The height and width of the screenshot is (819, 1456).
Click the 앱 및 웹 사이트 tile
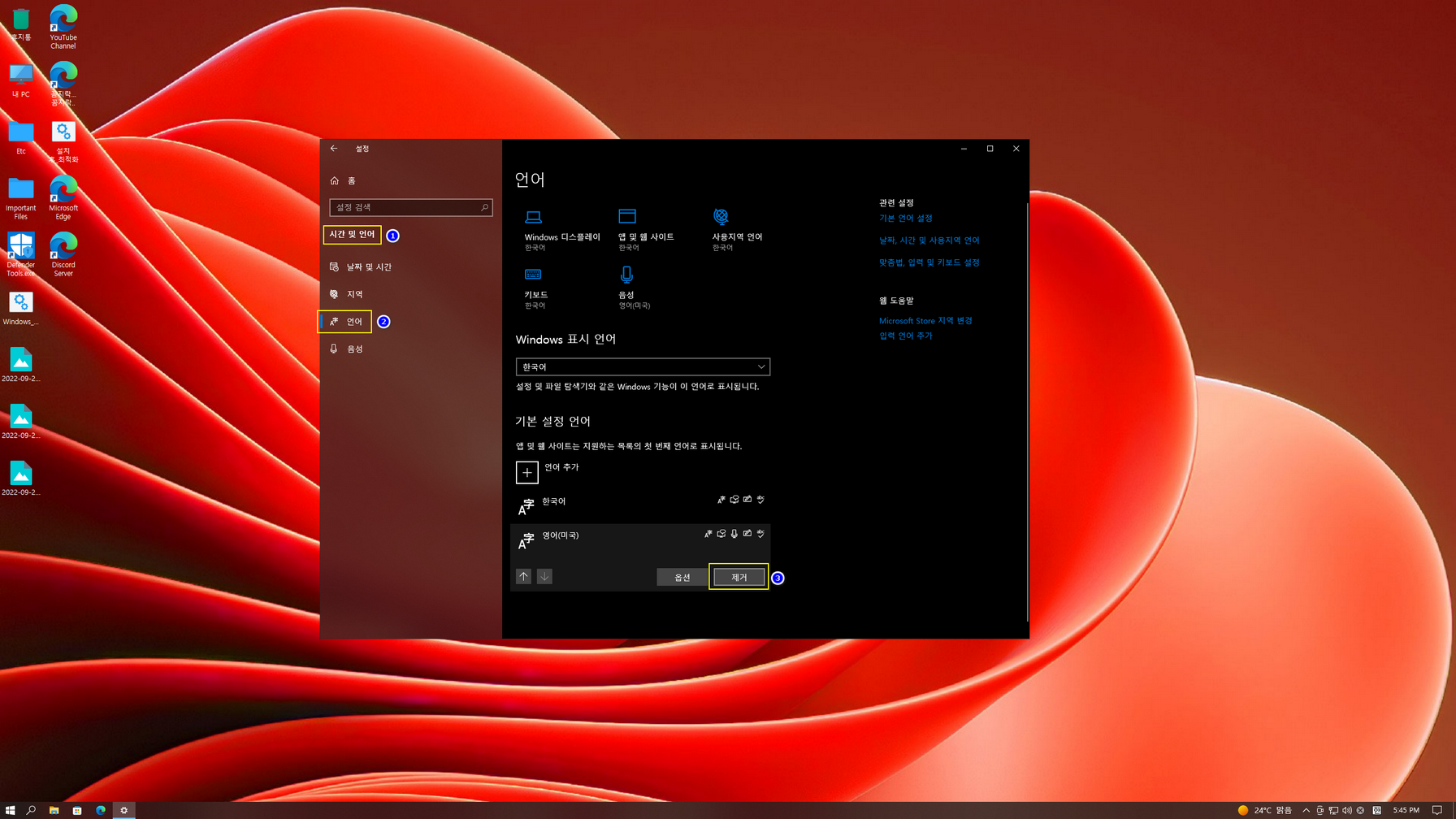(645, 230)
